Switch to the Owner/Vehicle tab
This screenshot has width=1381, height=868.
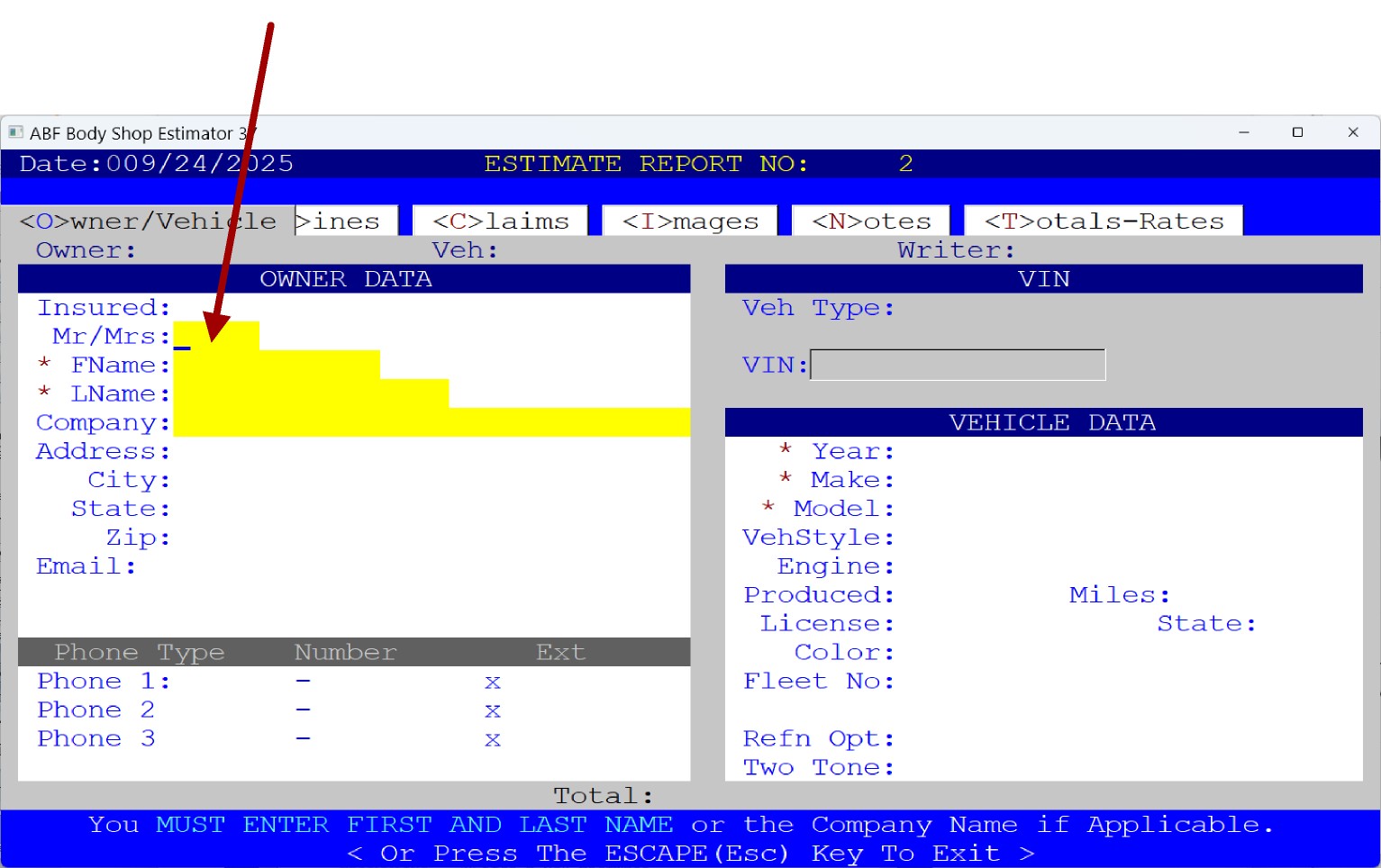pos(148,222)
